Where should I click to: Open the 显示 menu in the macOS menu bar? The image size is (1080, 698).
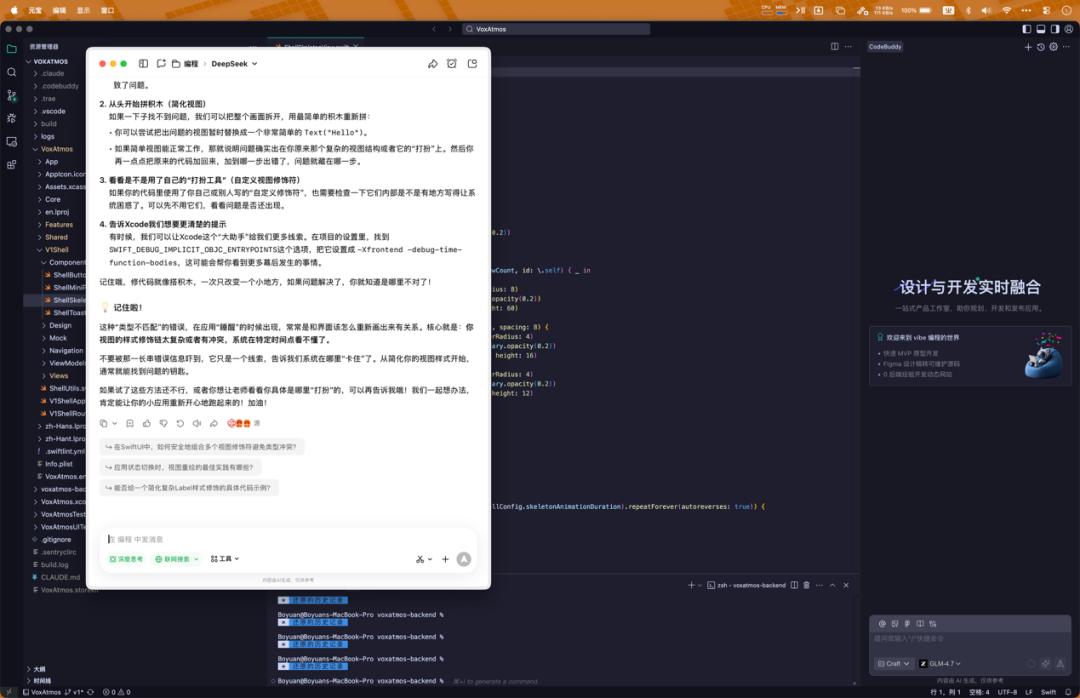pyautogui.click(x=83, y=10)
